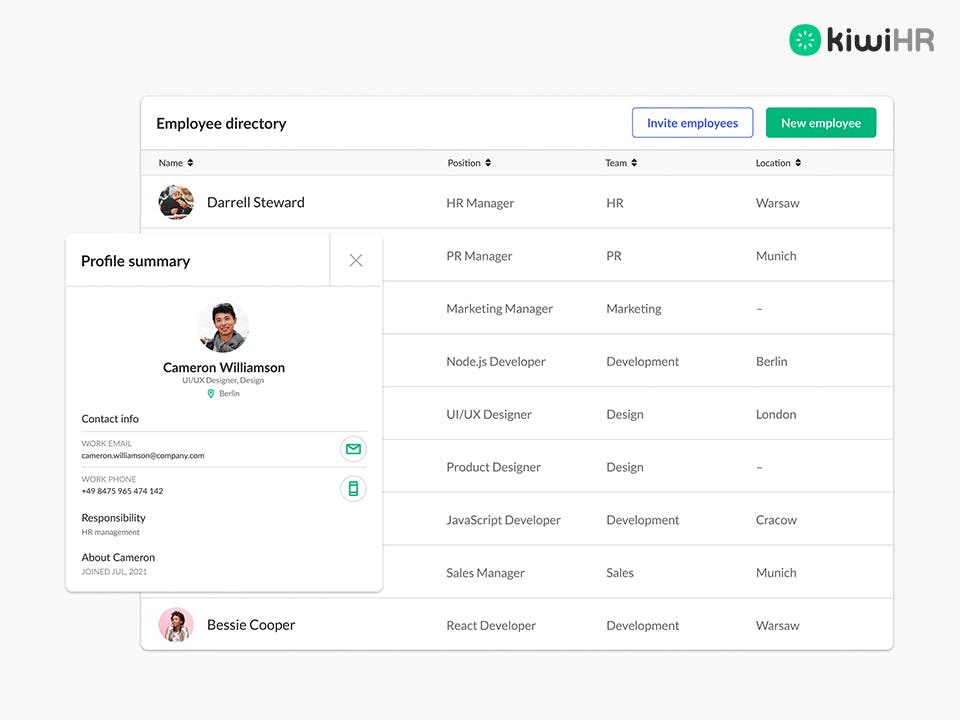Click the Employee directory heading

221,124
